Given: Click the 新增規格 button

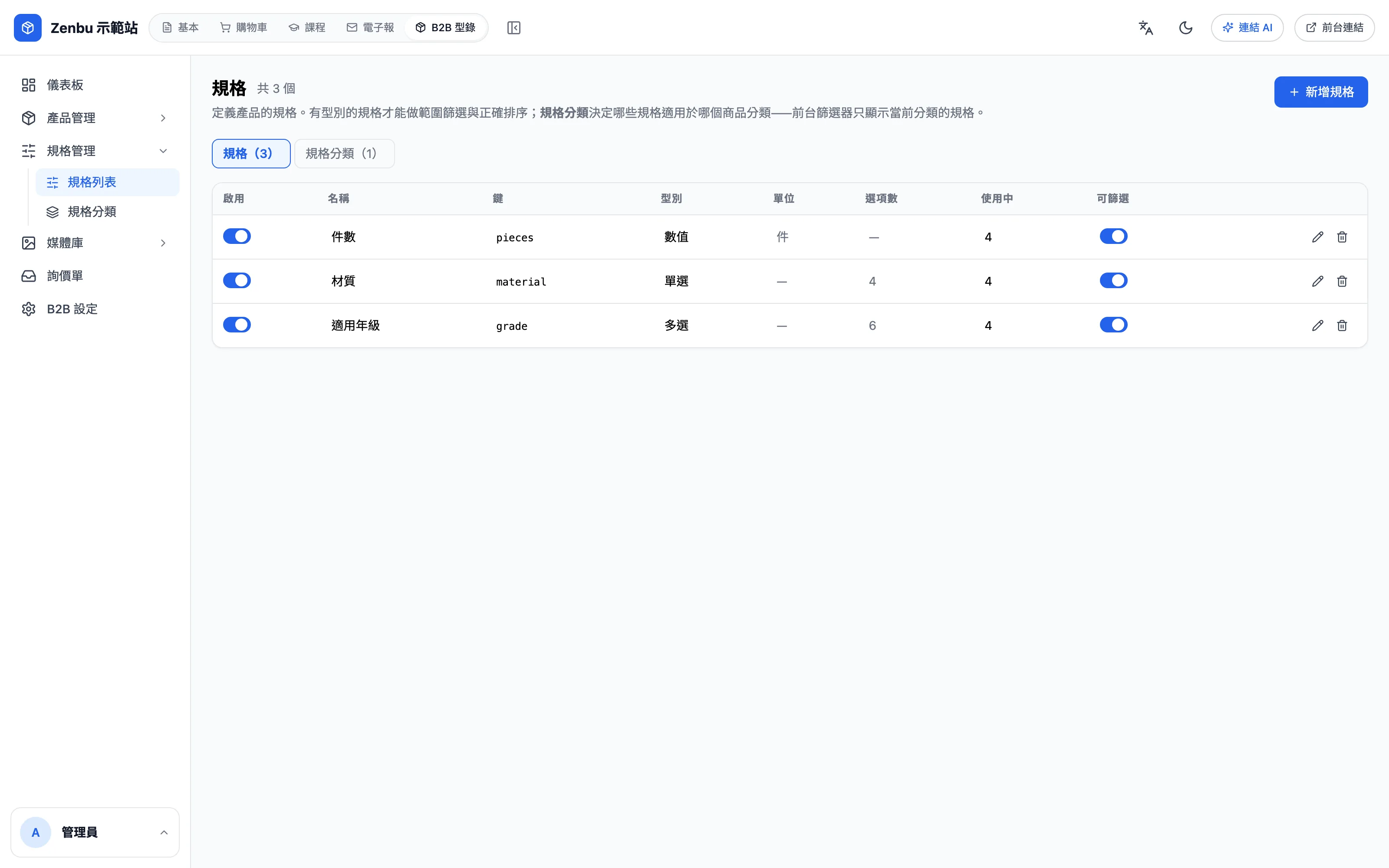Looking at the screenshot, I should coord(1321,92).
